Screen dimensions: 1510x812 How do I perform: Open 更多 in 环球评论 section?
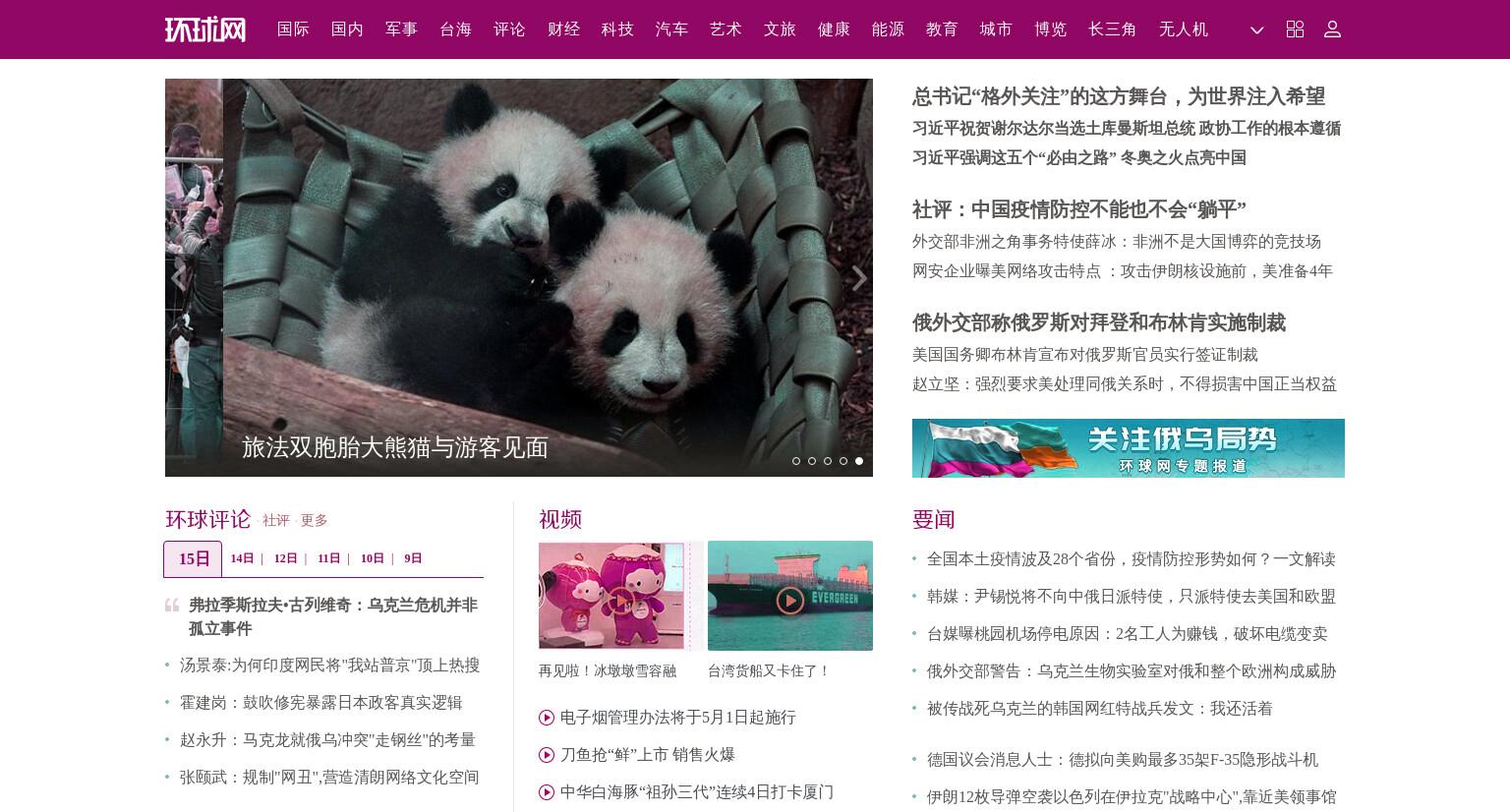tap(314, 521)
